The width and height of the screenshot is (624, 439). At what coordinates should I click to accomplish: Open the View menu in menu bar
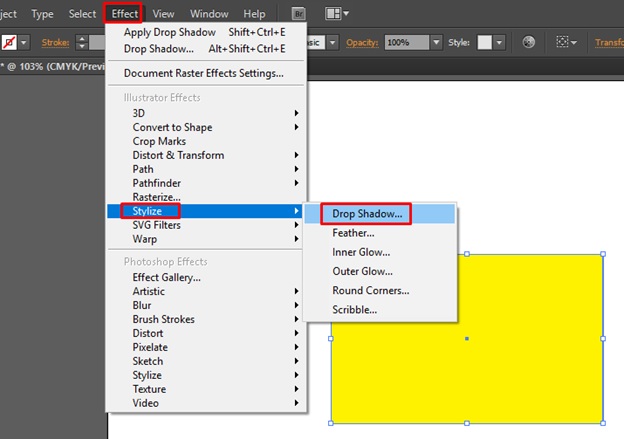[x=163, y=14]
